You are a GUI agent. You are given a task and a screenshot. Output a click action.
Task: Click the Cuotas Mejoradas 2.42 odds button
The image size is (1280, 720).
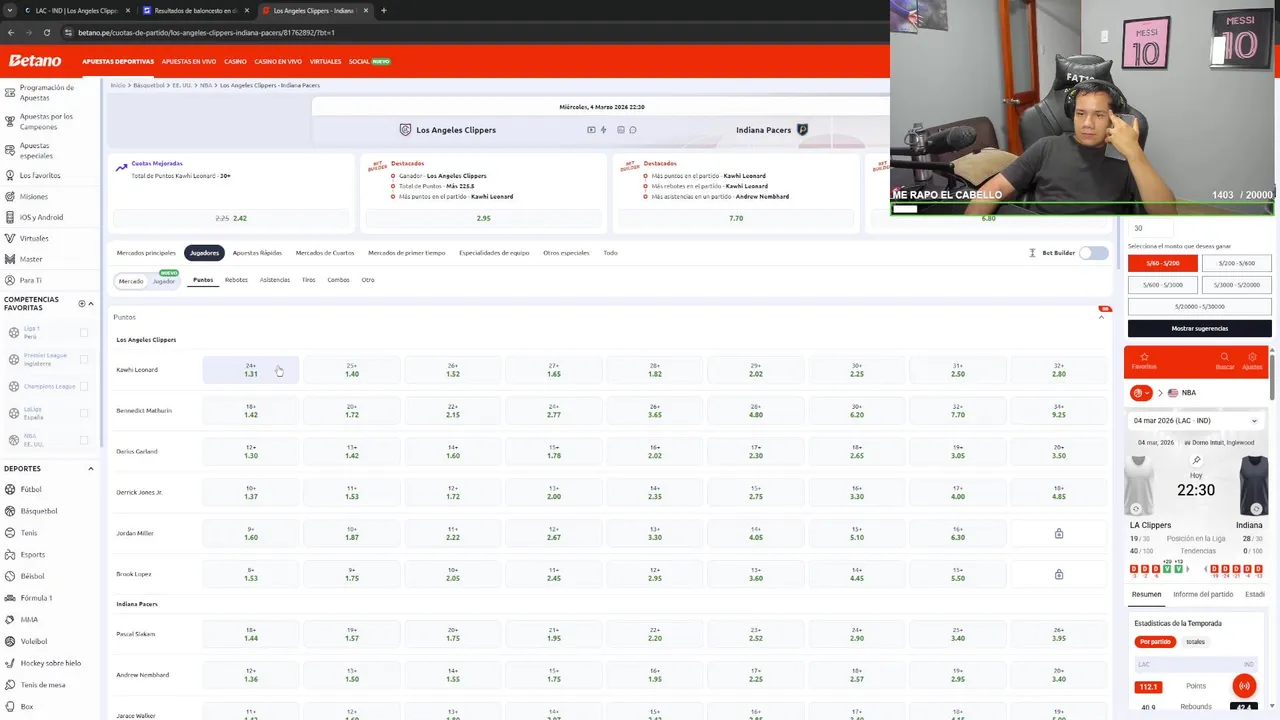pyautogui.click(x=232, y=218)
